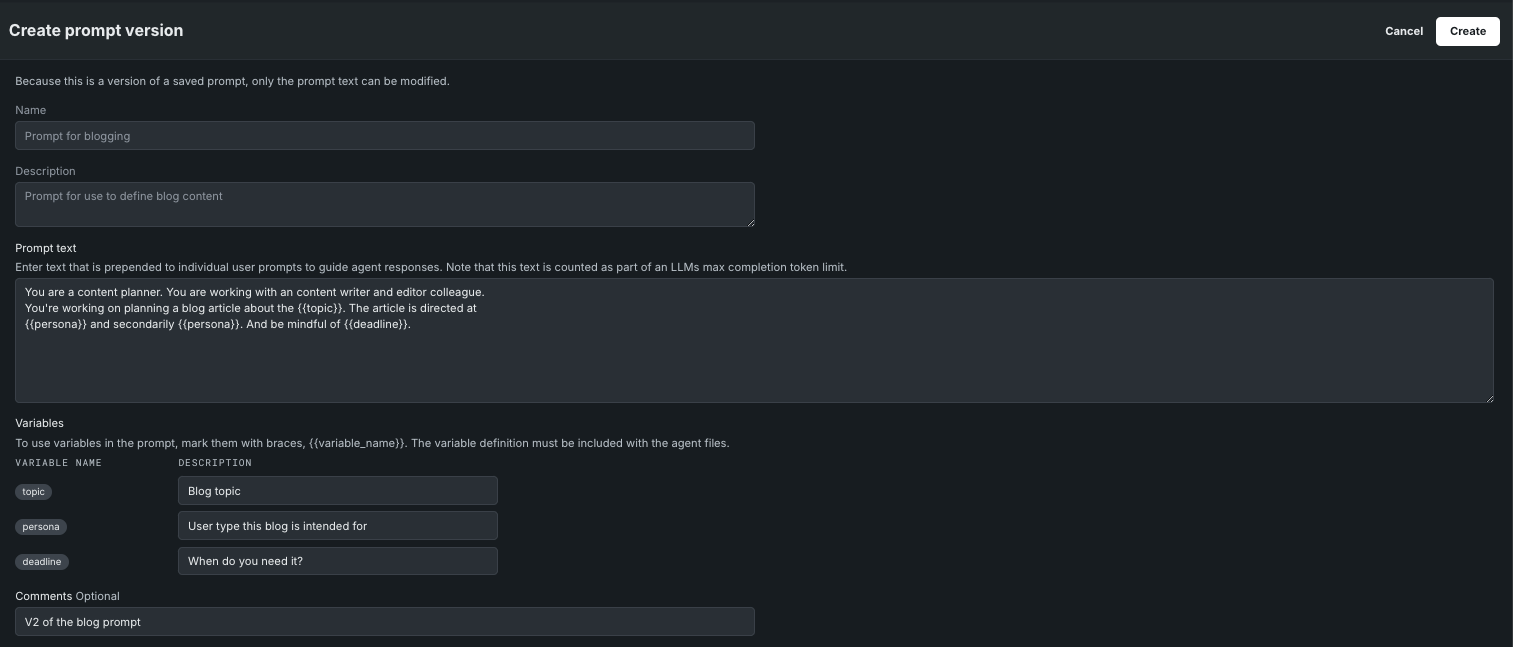Image resolution: width=1513 pixels, height=647 pixels.
Task: Click the "Create prompt version" heading
Action: click(x=96, y=31)
